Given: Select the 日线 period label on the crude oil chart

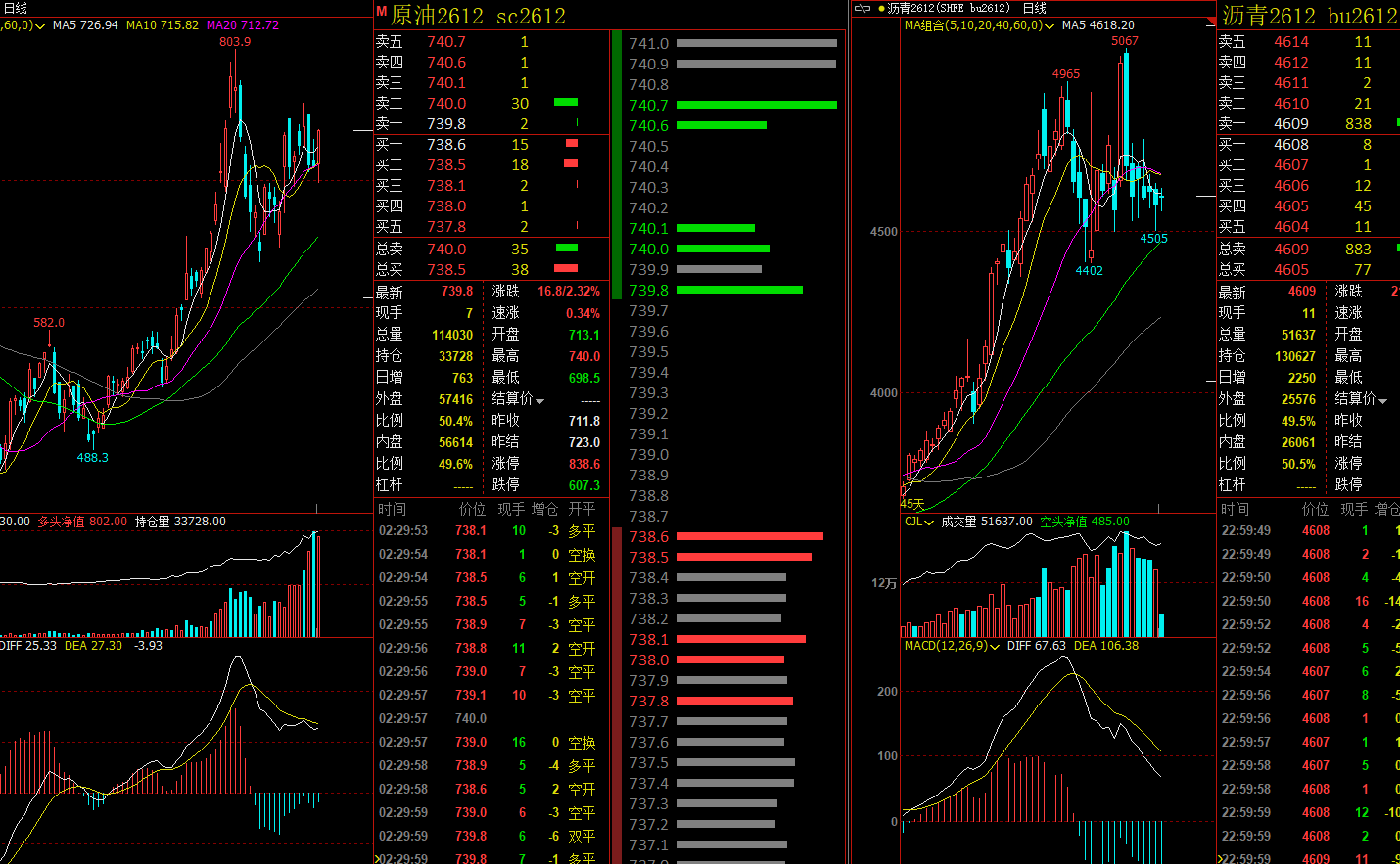Looking at the screenshot, I should pyautogui.click(x=16, y=8).
